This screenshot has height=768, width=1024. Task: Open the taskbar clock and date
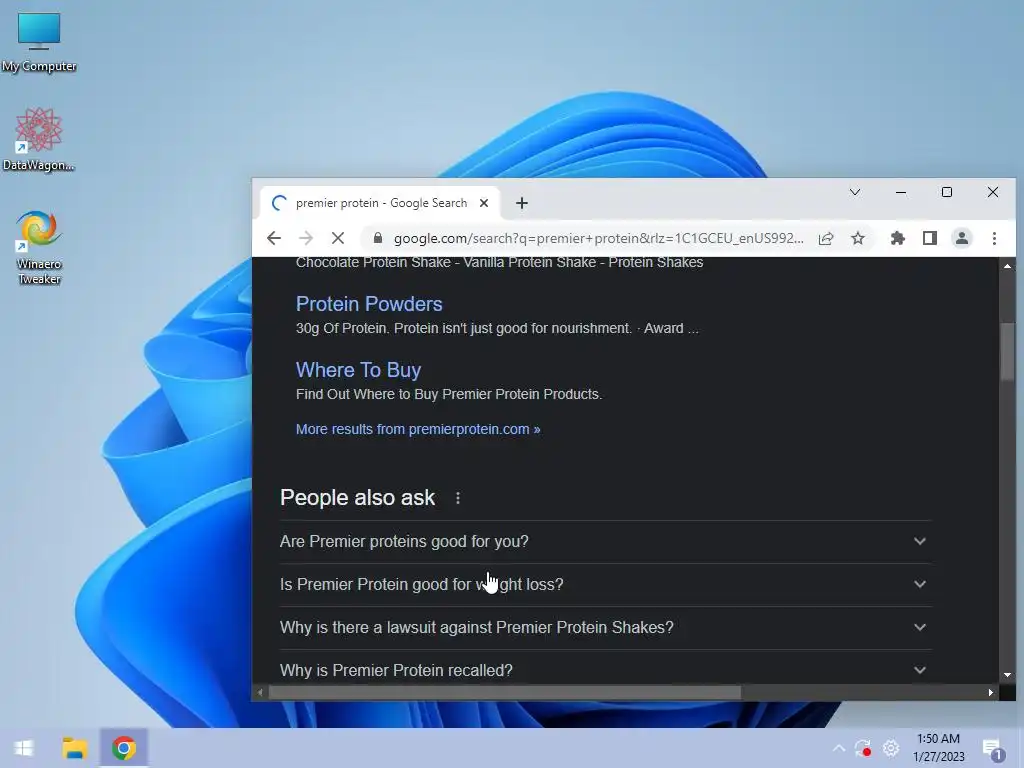coord(938,748)
